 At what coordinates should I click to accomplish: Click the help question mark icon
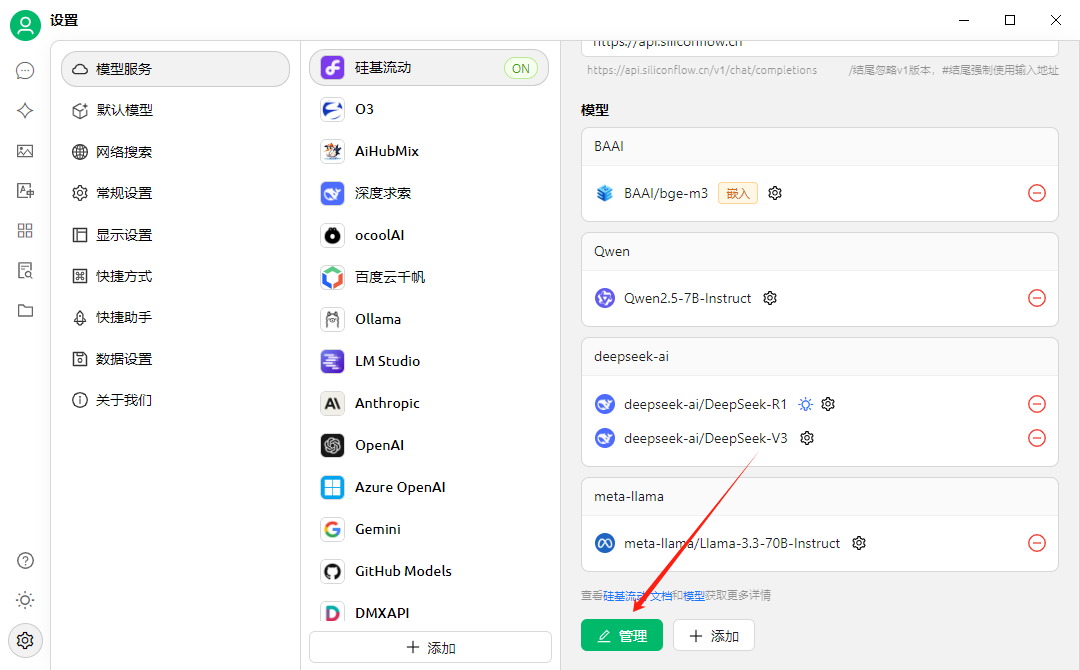(25, 561)
